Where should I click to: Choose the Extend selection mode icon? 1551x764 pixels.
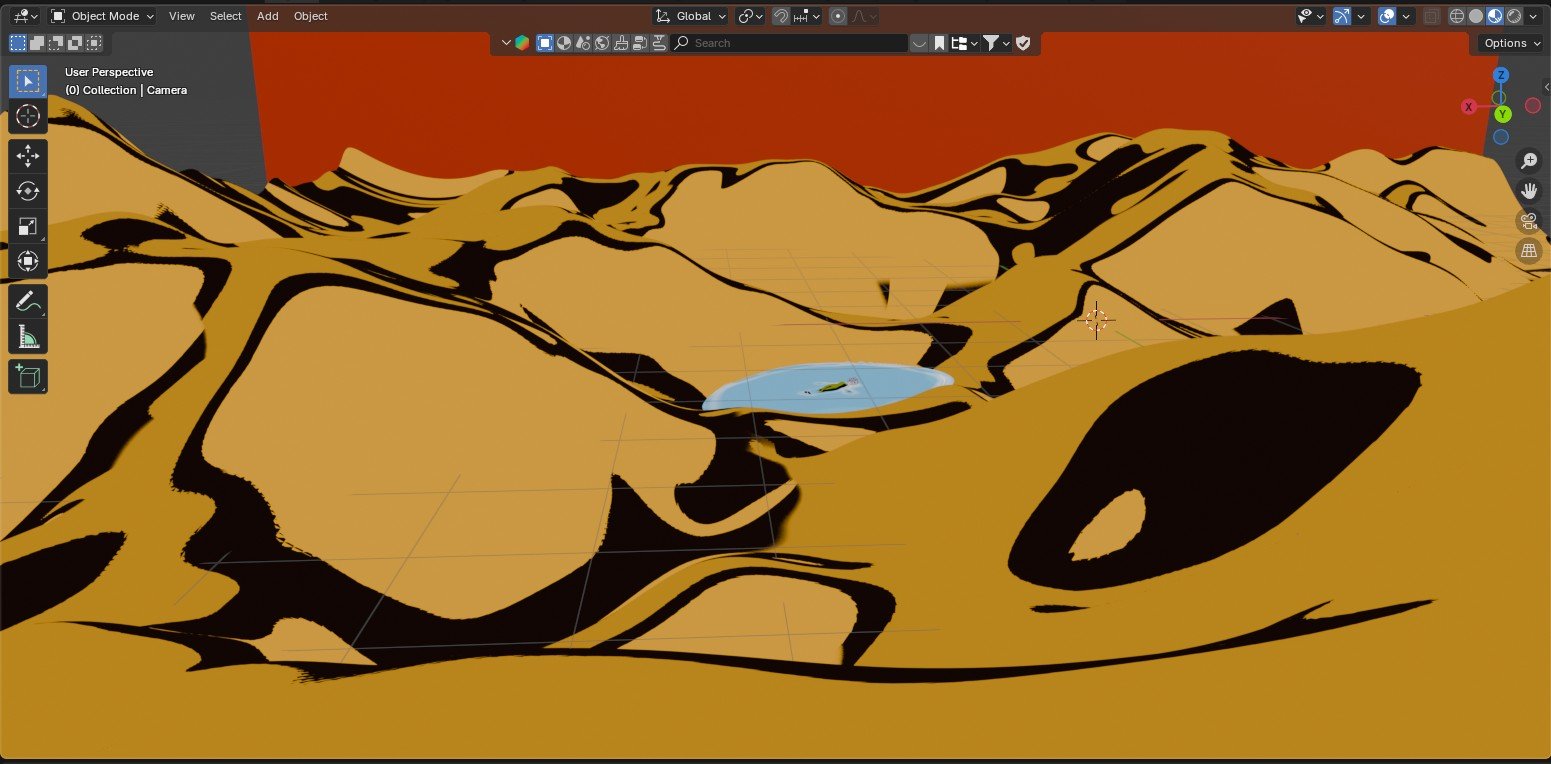point(37,43)
